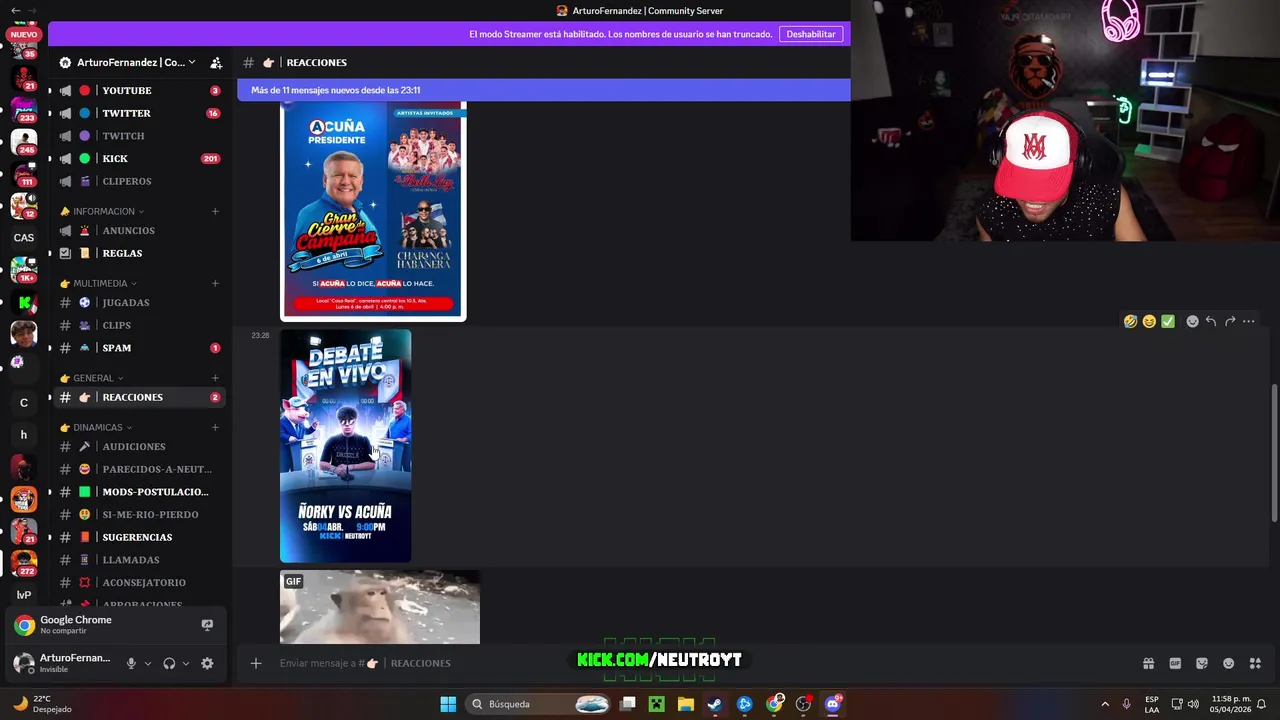Open the green K server icon

[24, 302]
